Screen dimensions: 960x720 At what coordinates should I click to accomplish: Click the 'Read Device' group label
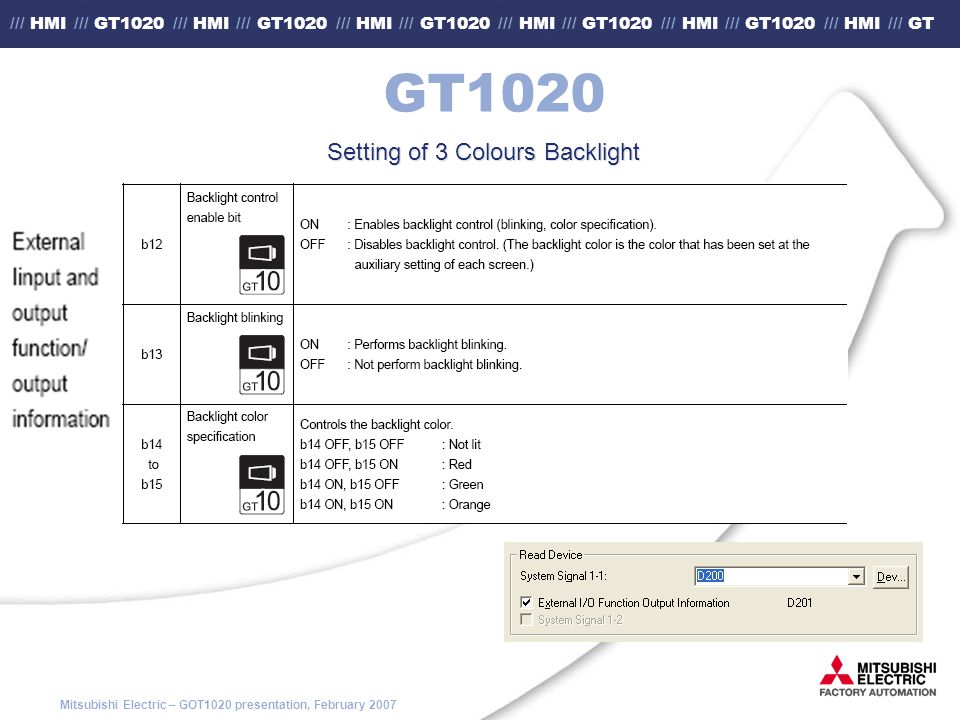pos(550,555)
